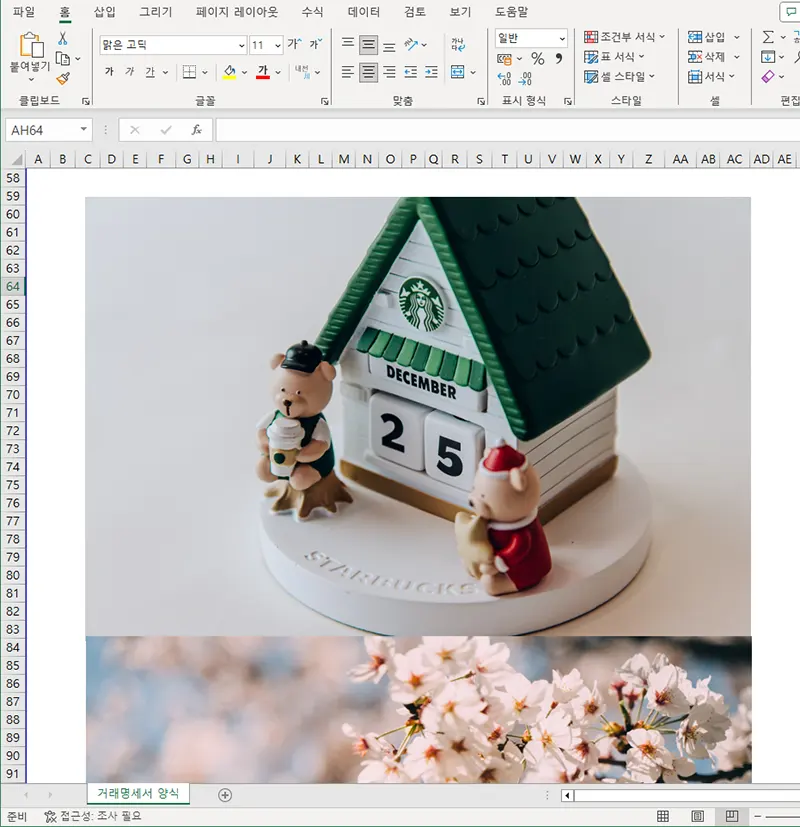800x827 pixels.
Task: Toggle italic formatting (가)
Action: pyautogui.click(x=130, y=72)
